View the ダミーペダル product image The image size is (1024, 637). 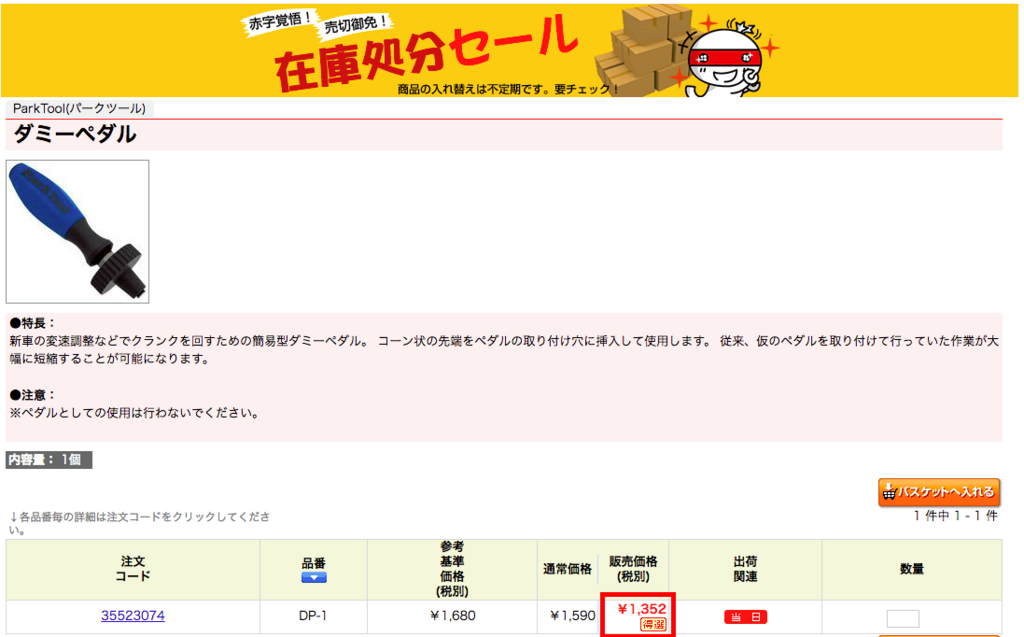(x=78, y=231)
